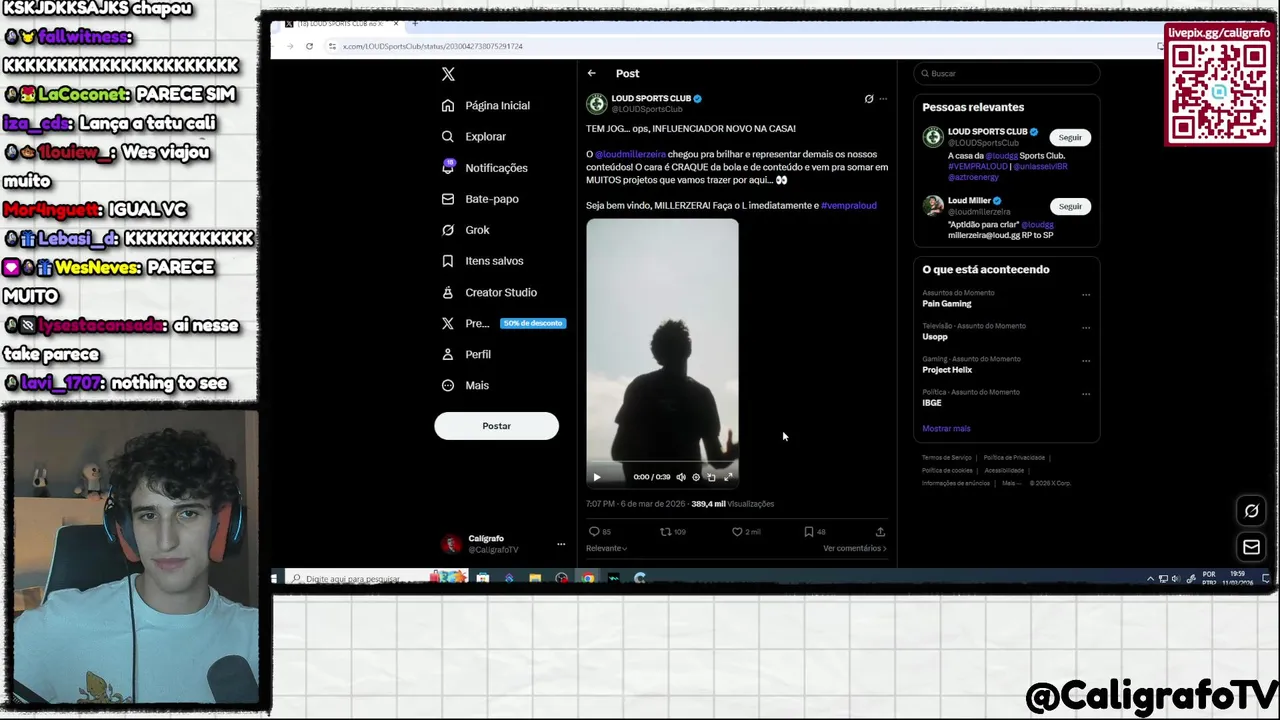Repost the post (109 reposts)

coord(672,532)
